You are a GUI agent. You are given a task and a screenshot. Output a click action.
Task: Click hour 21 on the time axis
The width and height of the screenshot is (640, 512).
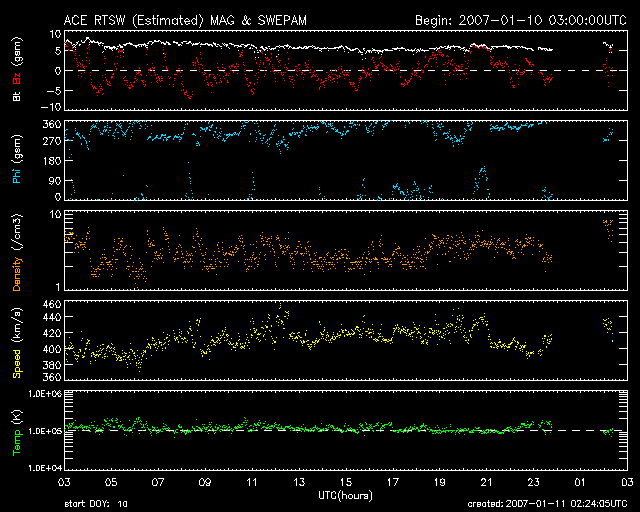pos(486,483)
